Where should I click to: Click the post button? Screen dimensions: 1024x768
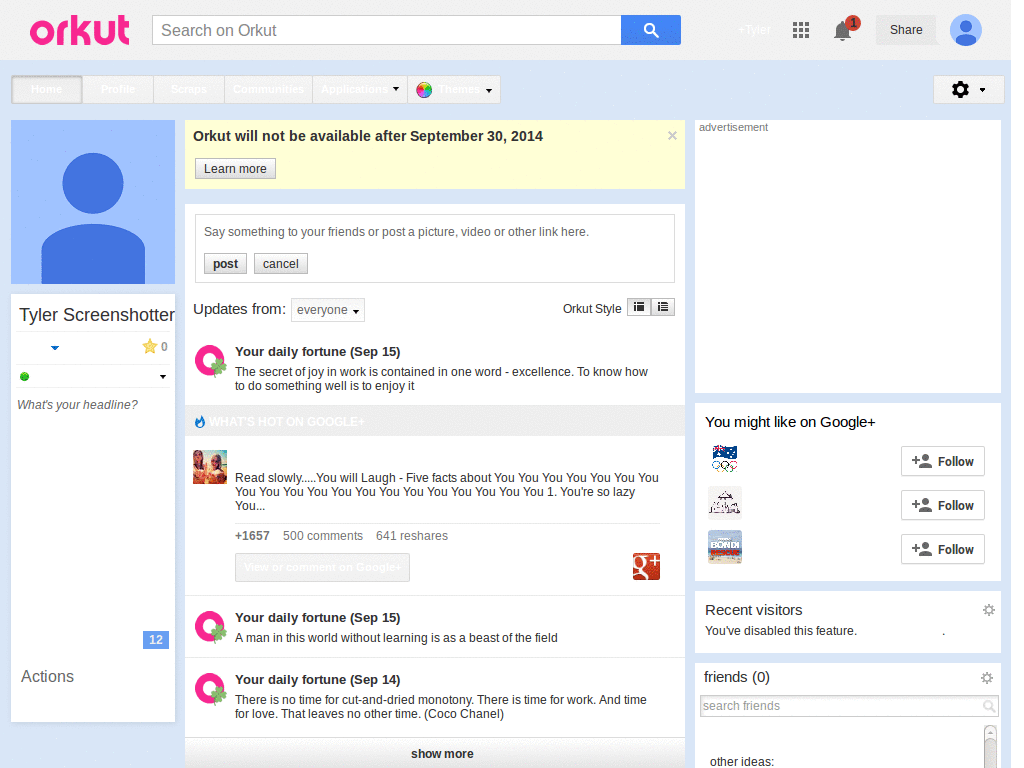point(225,264)
